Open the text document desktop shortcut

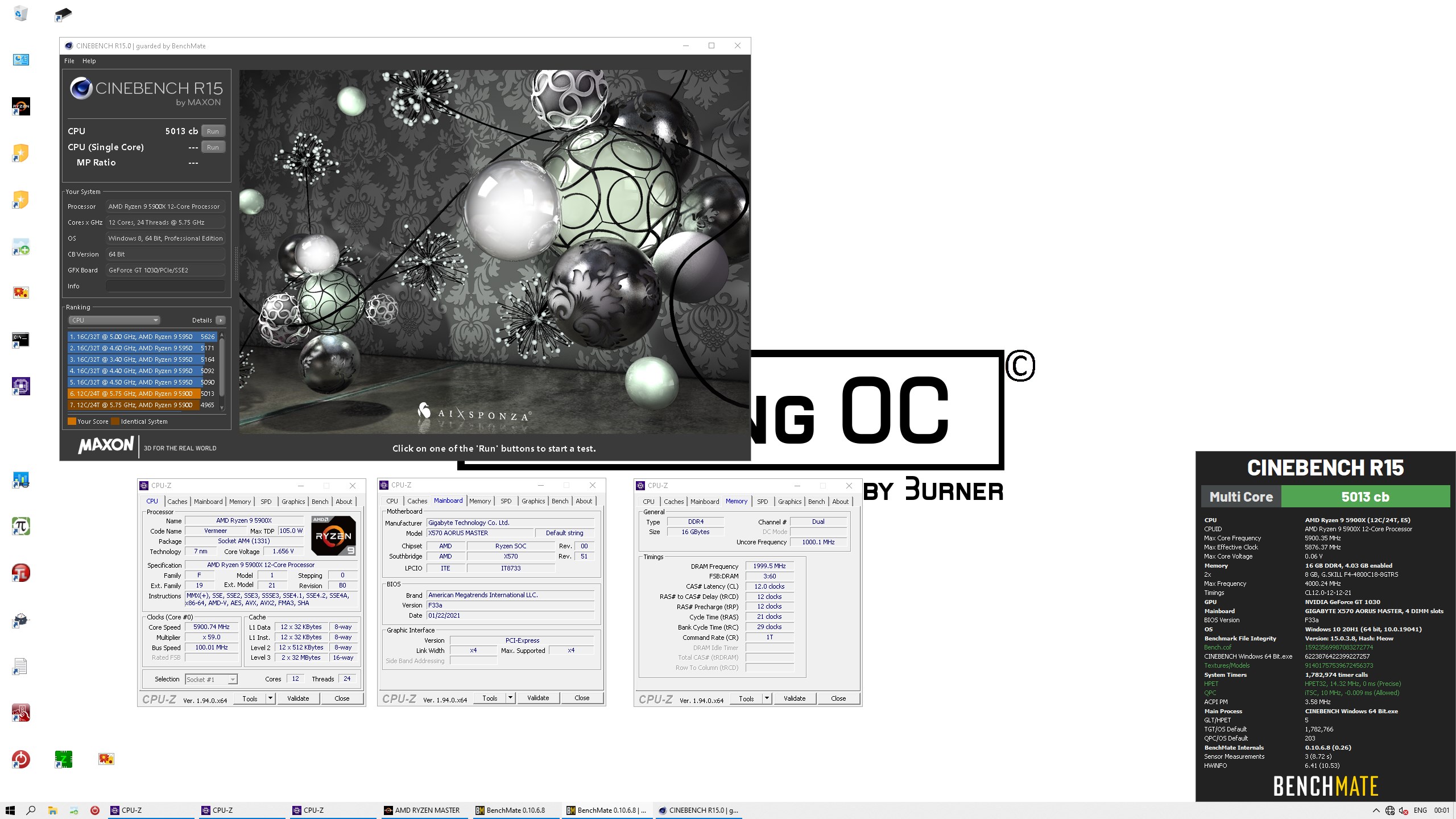(x=21, y=666)
